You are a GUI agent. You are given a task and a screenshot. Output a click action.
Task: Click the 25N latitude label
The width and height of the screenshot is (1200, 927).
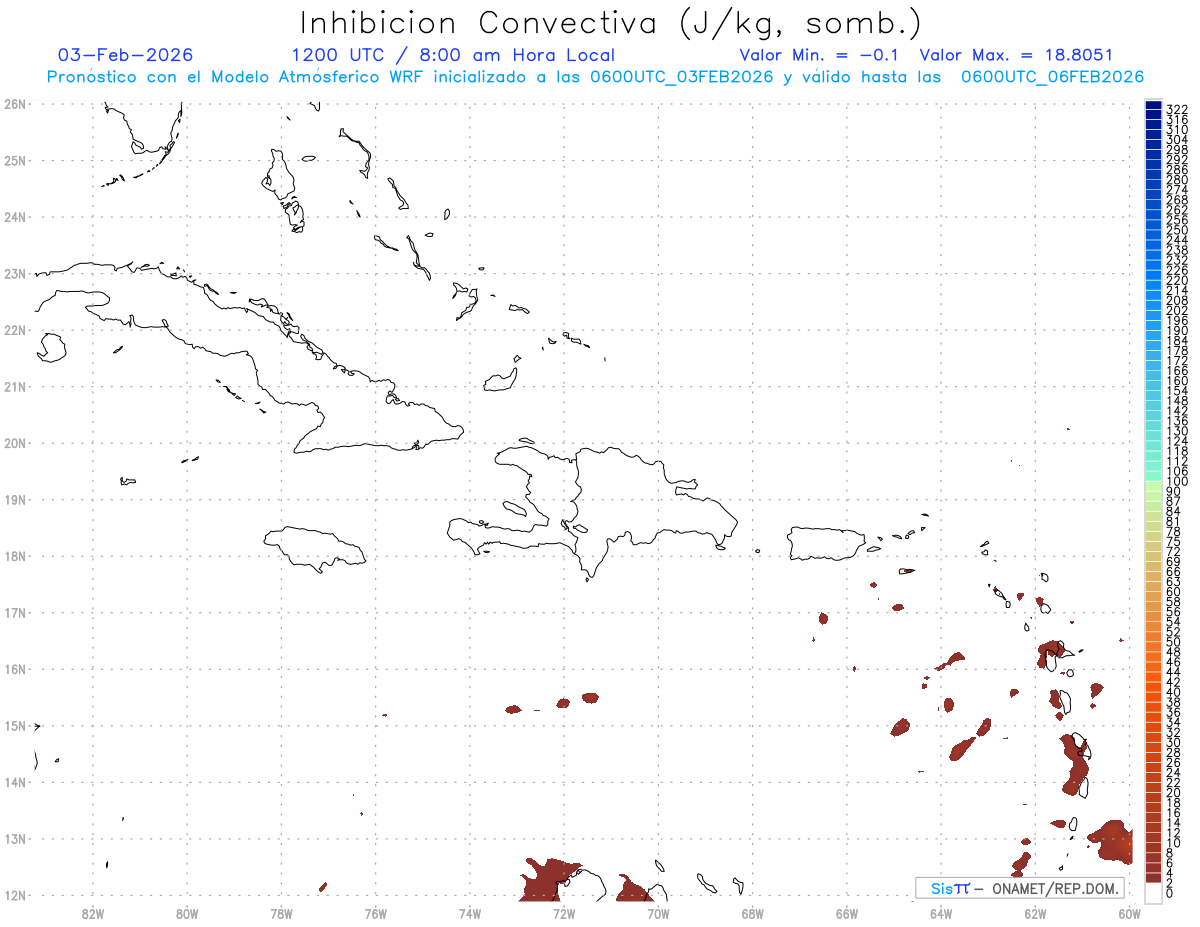(14, 160)
